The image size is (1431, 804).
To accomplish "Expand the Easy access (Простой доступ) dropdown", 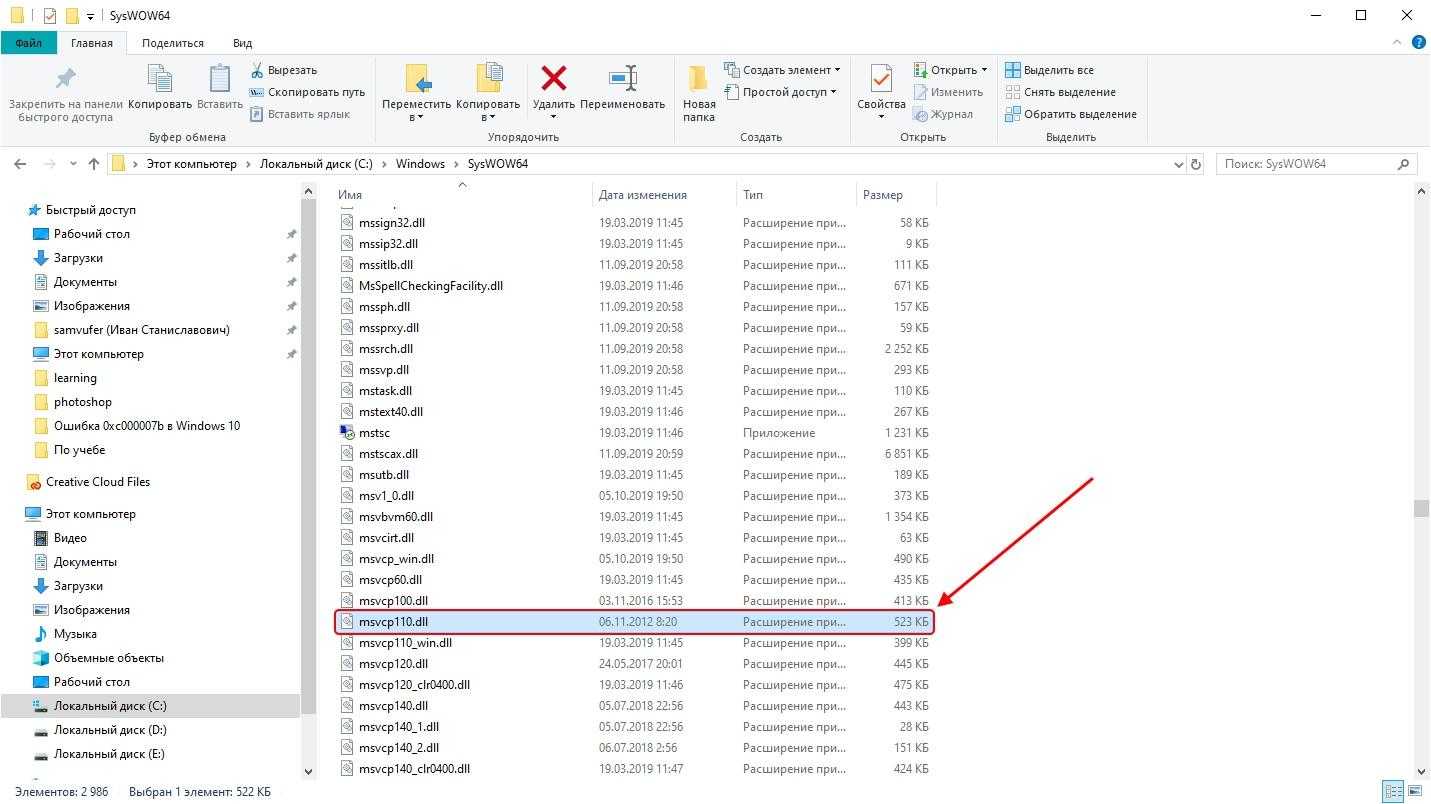I will tap(786, 92).
